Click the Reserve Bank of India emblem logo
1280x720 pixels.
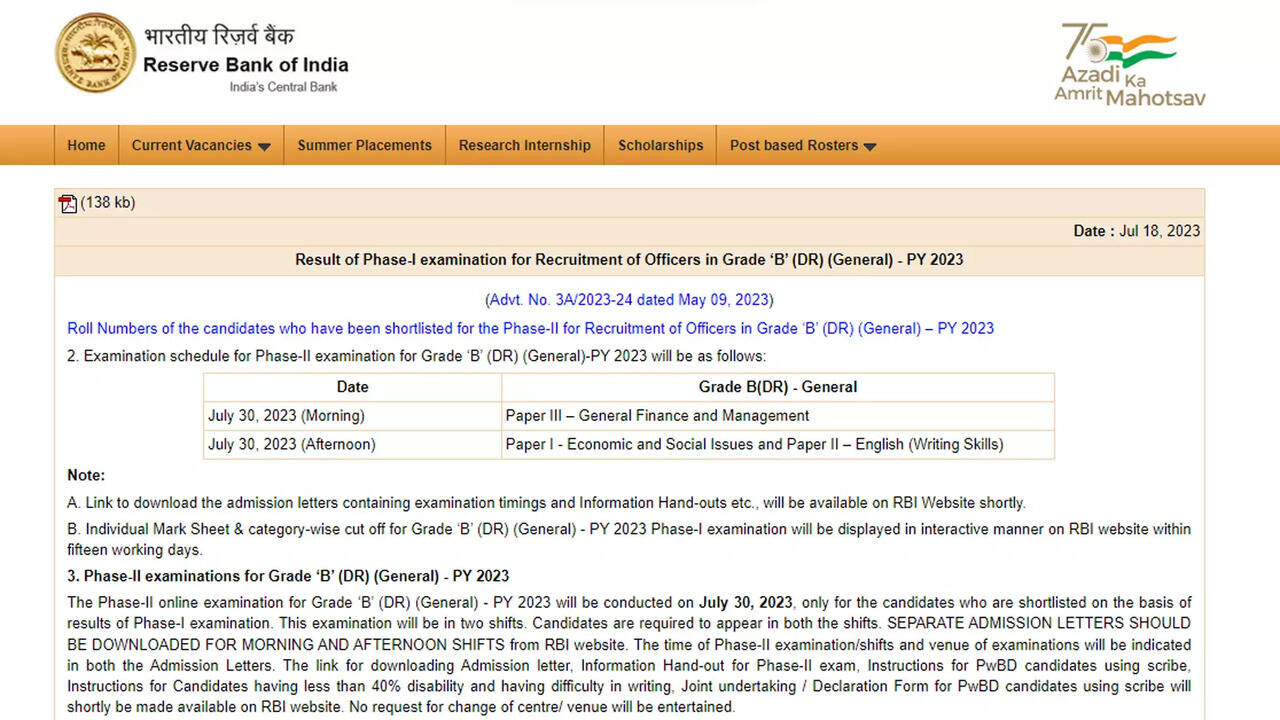click(x=95, y=53)
